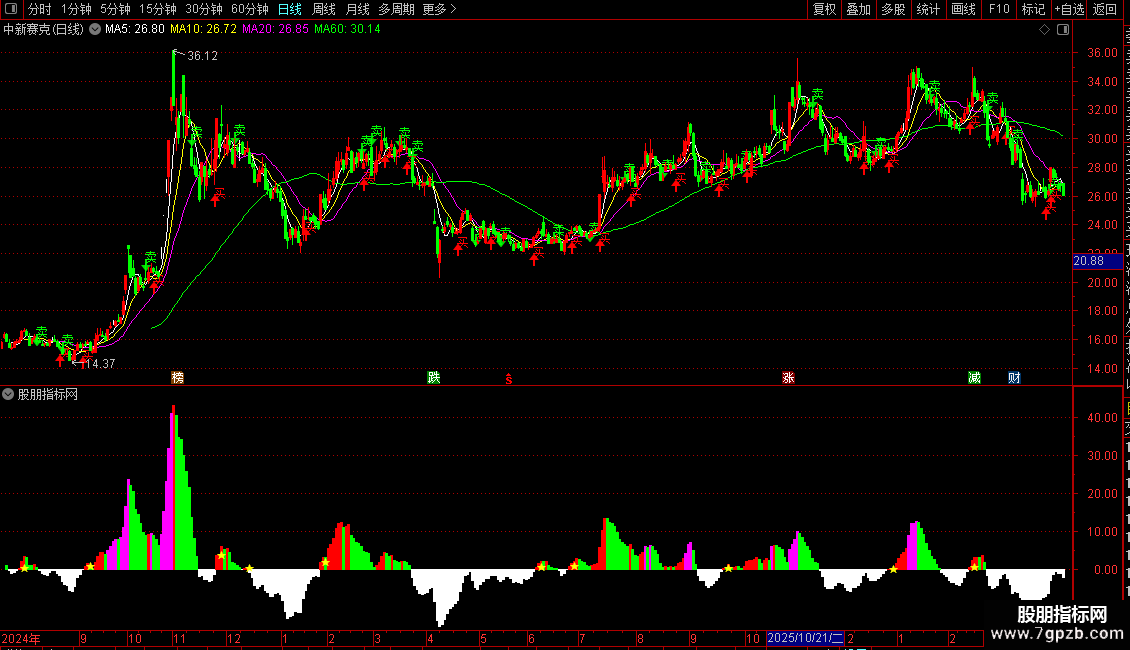Click the orange 榜 event marker
The image size is (1130, 650).
pyautogui.click(x=178, y=378)
